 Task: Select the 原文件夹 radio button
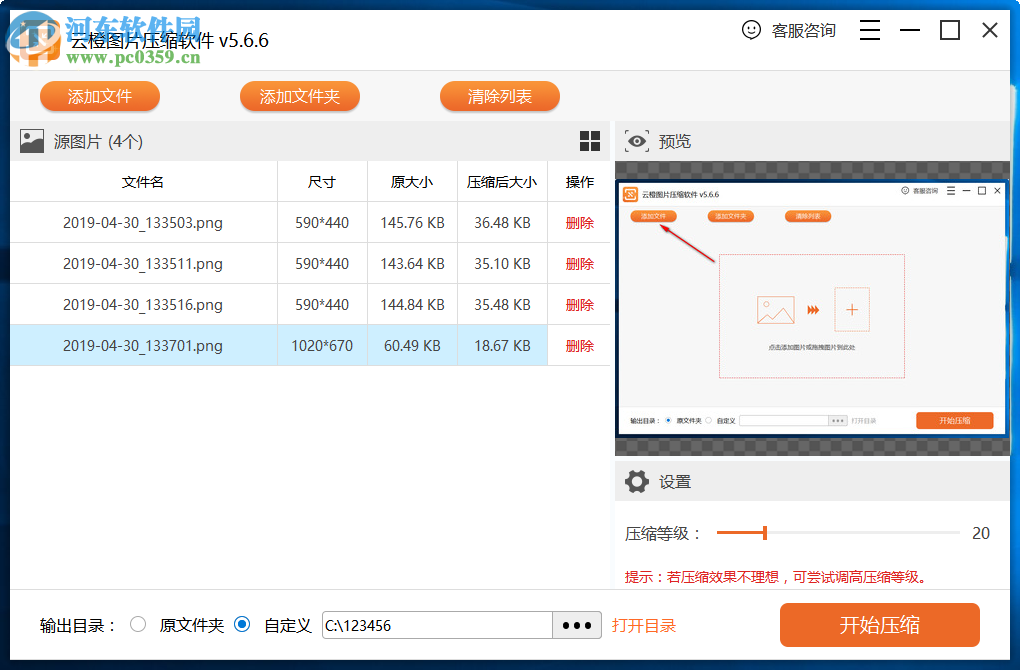coord(139,624)
